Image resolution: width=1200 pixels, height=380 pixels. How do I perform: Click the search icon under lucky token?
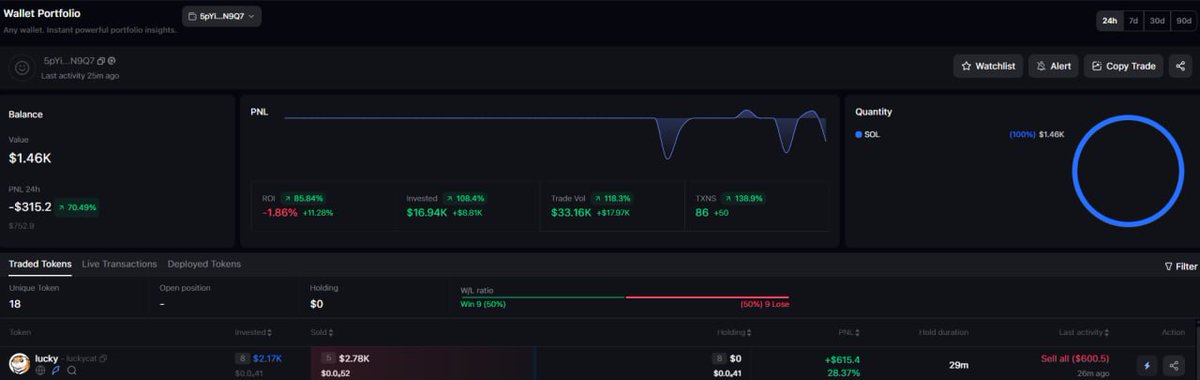[x=72, y=370]
